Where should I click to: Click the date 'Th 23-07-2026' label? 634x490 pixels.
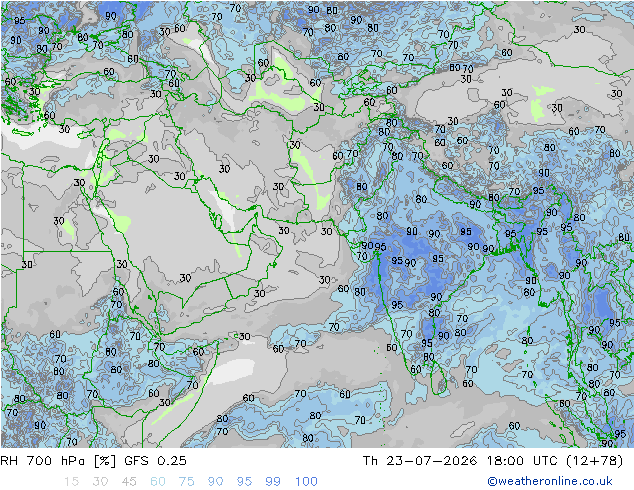pos(420,461)
